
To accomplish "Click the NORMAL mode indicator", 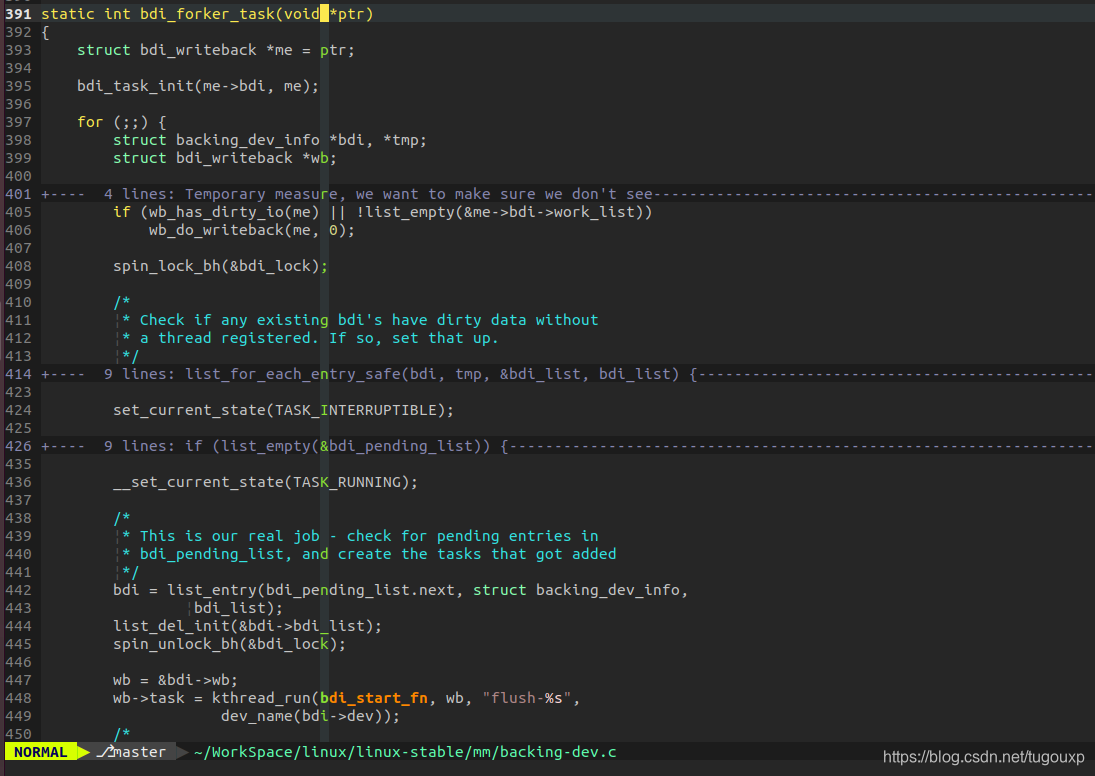I will pos(41,752).
